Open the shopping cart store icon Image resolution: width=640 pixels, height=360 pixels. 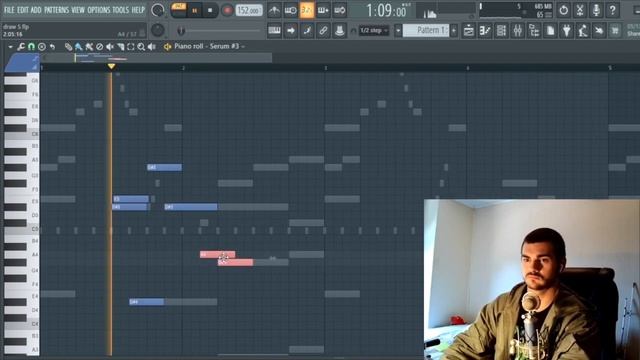point(615,31)
